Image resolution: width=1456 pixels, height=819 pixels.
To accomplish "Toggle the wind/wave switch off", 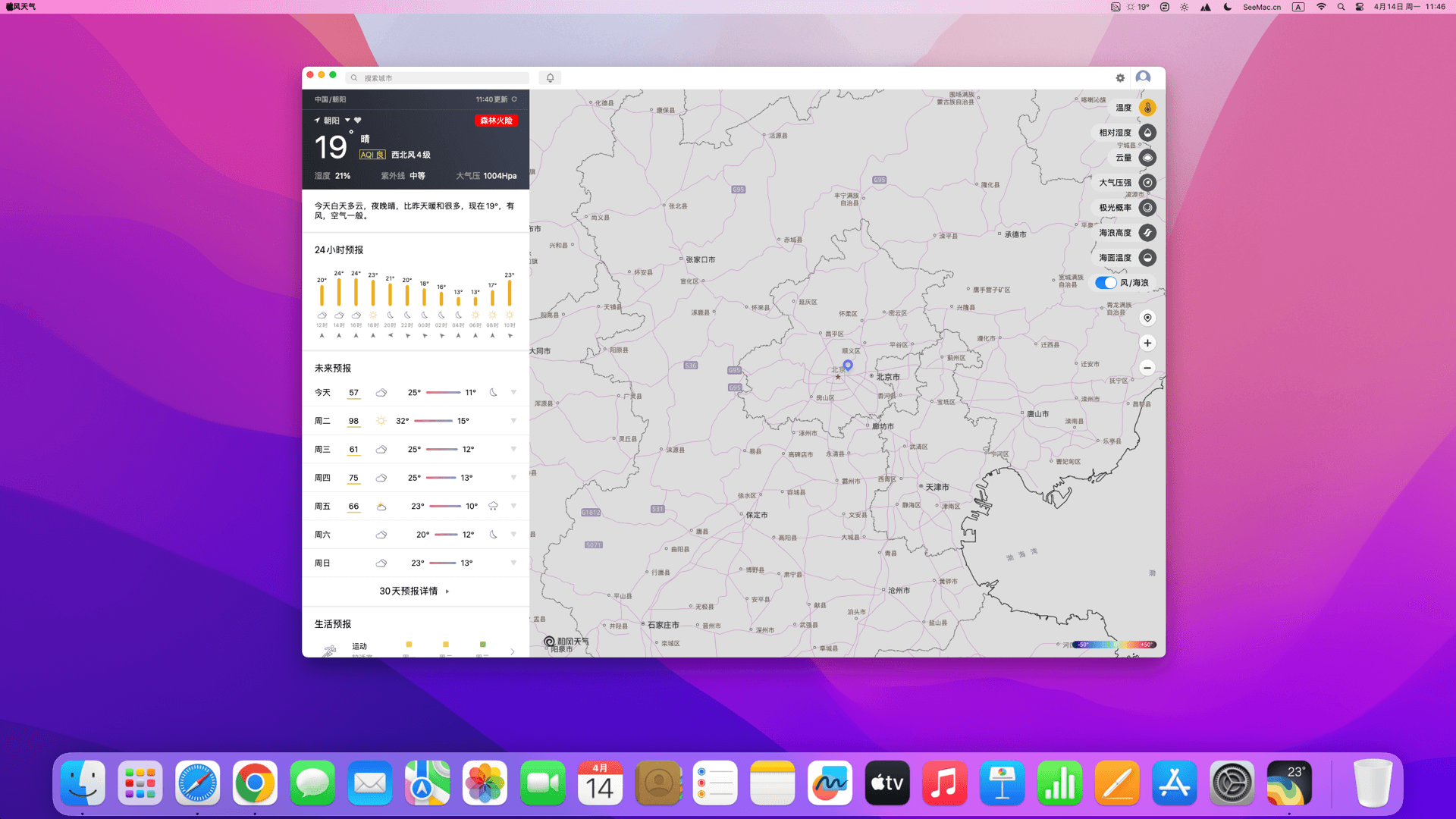I will pos(1106,283).
